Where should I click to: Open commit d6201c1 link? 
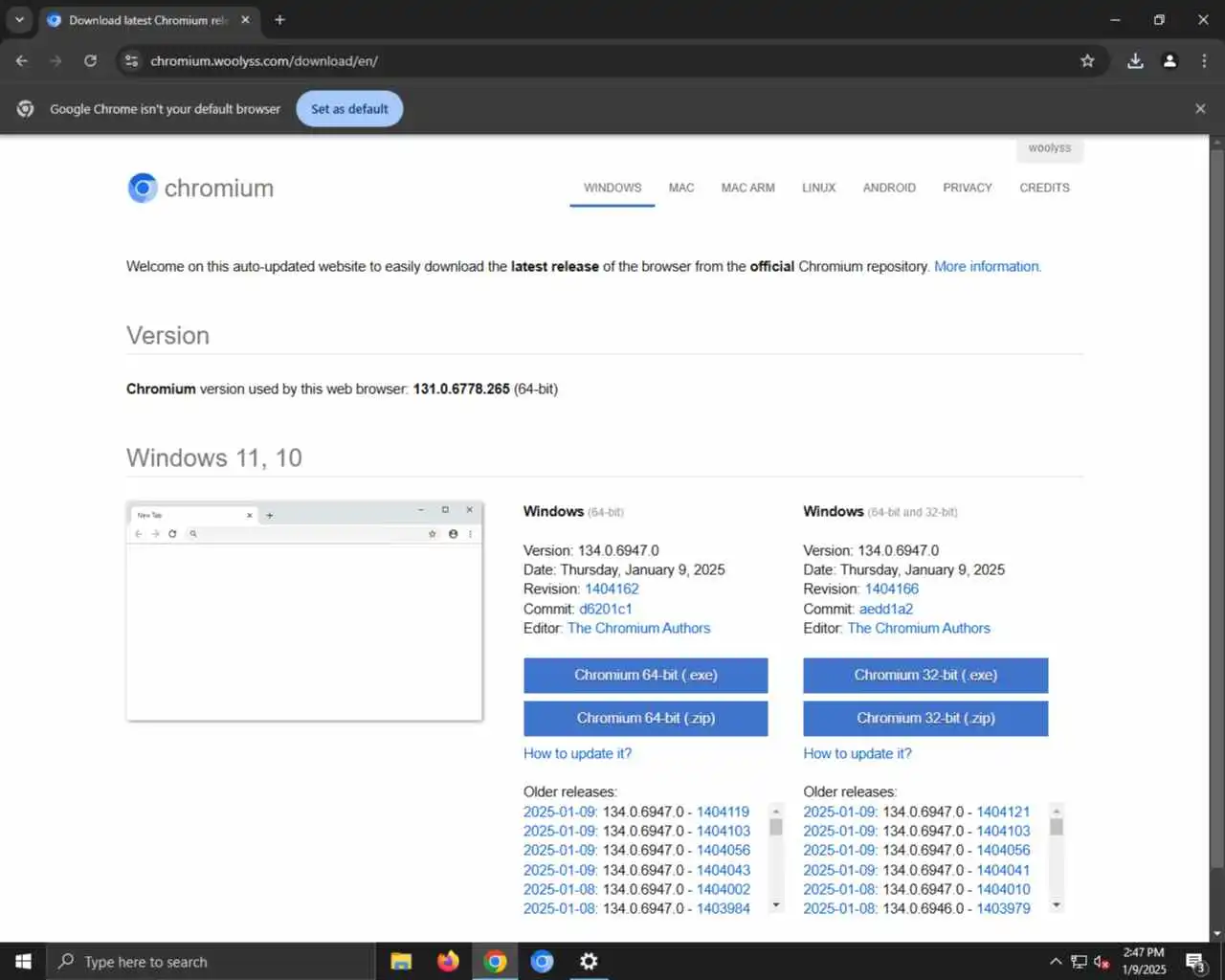click(x=605, y=609)
